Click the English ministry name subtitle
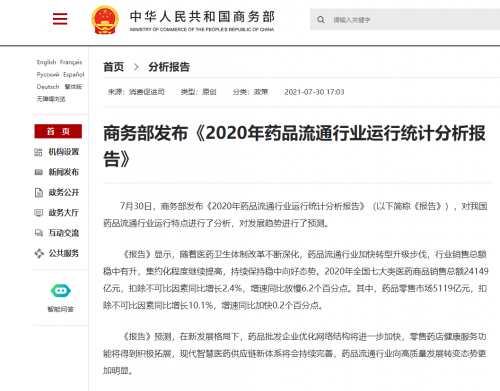This screenshot has width=500, height=391. pyautogui.click(x=202, y=29)
